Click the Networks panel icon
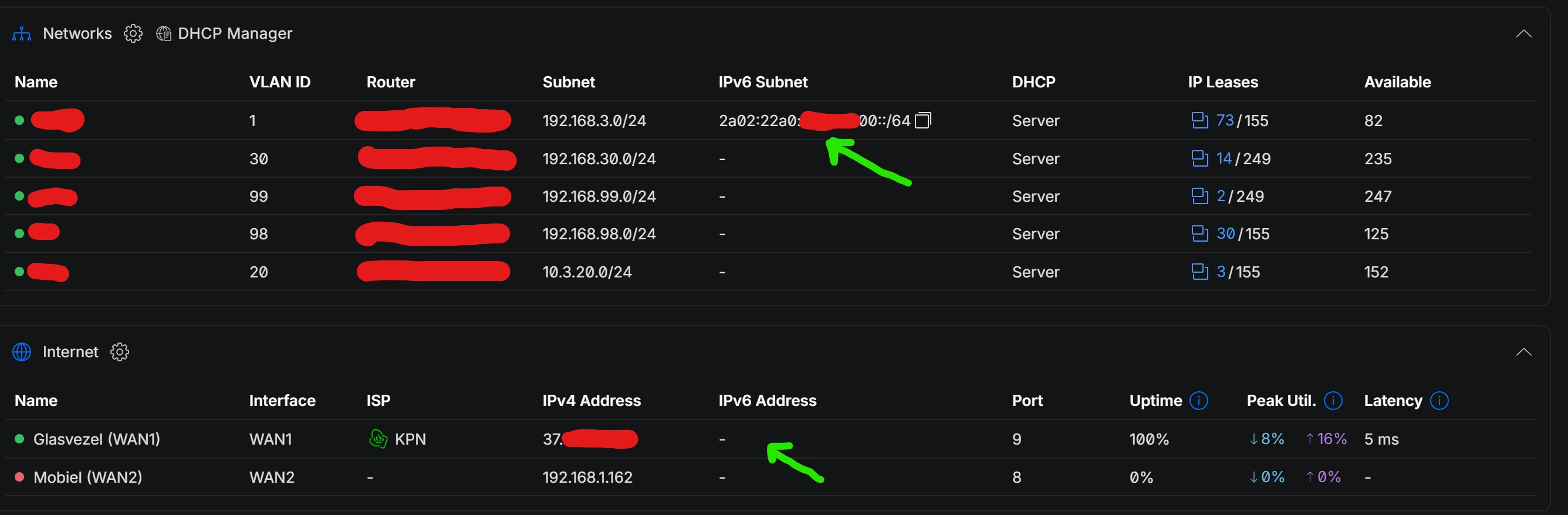The width and height of the screenshot is (1568, 515). pos(21,33)
